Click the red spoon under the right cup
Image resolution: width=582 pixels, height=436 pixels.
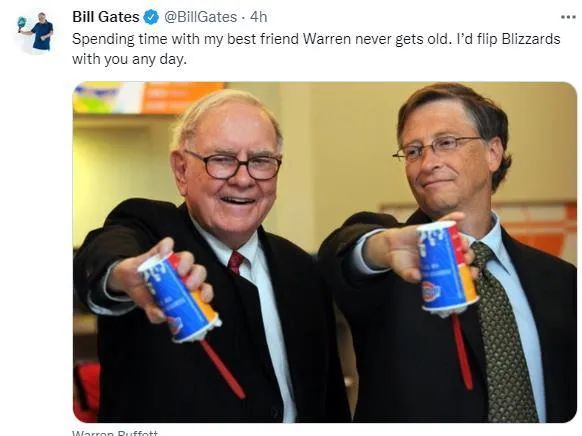[462, 352]
